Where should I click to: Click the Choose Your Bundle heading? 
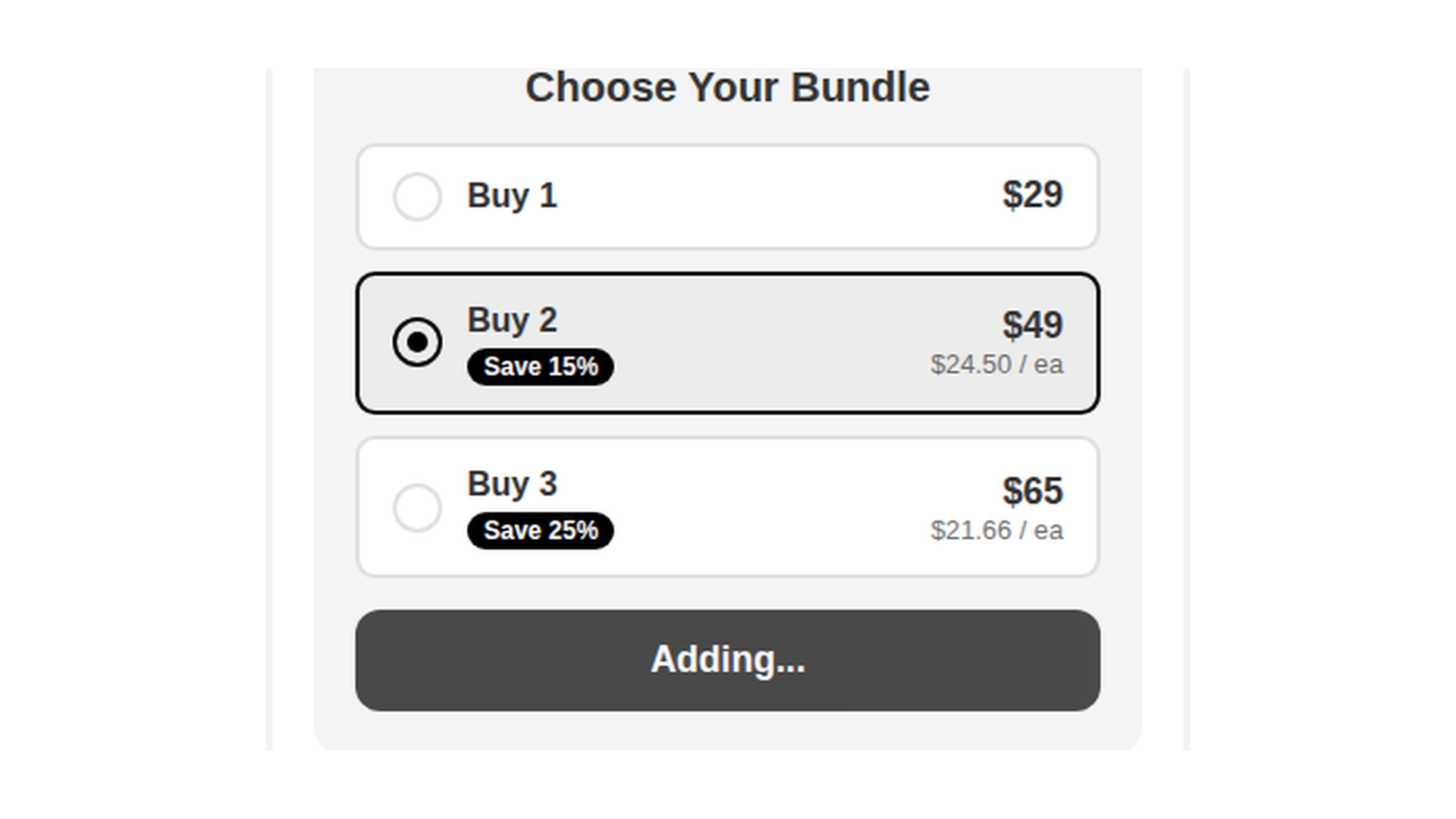[x=728, y=86]
